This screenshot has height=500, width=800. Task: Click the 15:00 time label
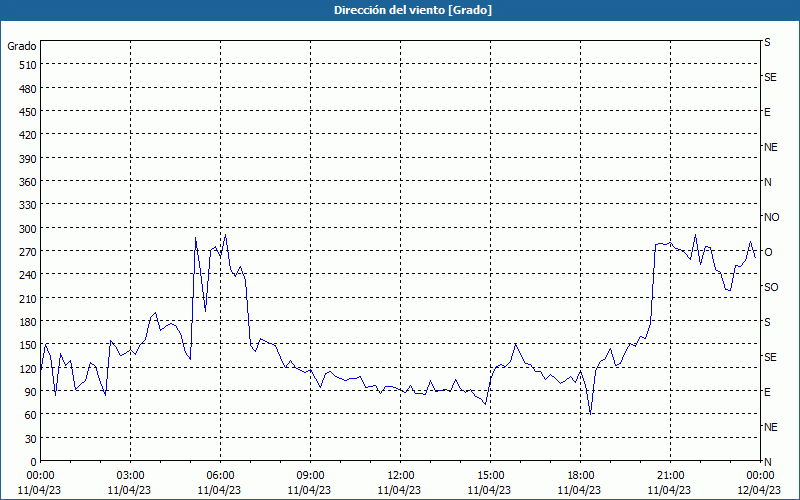[490, 476]
